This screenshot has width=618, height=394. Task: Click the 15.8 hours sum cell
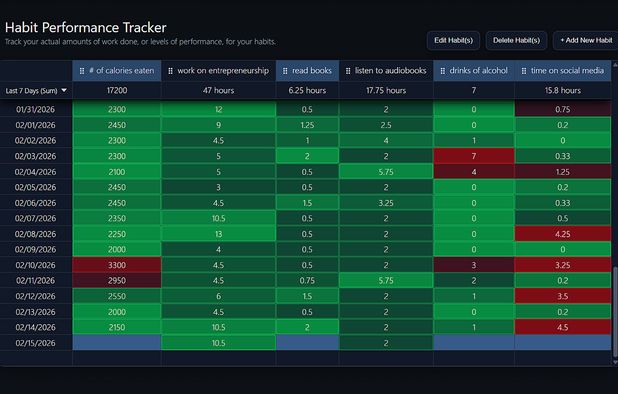563,91
